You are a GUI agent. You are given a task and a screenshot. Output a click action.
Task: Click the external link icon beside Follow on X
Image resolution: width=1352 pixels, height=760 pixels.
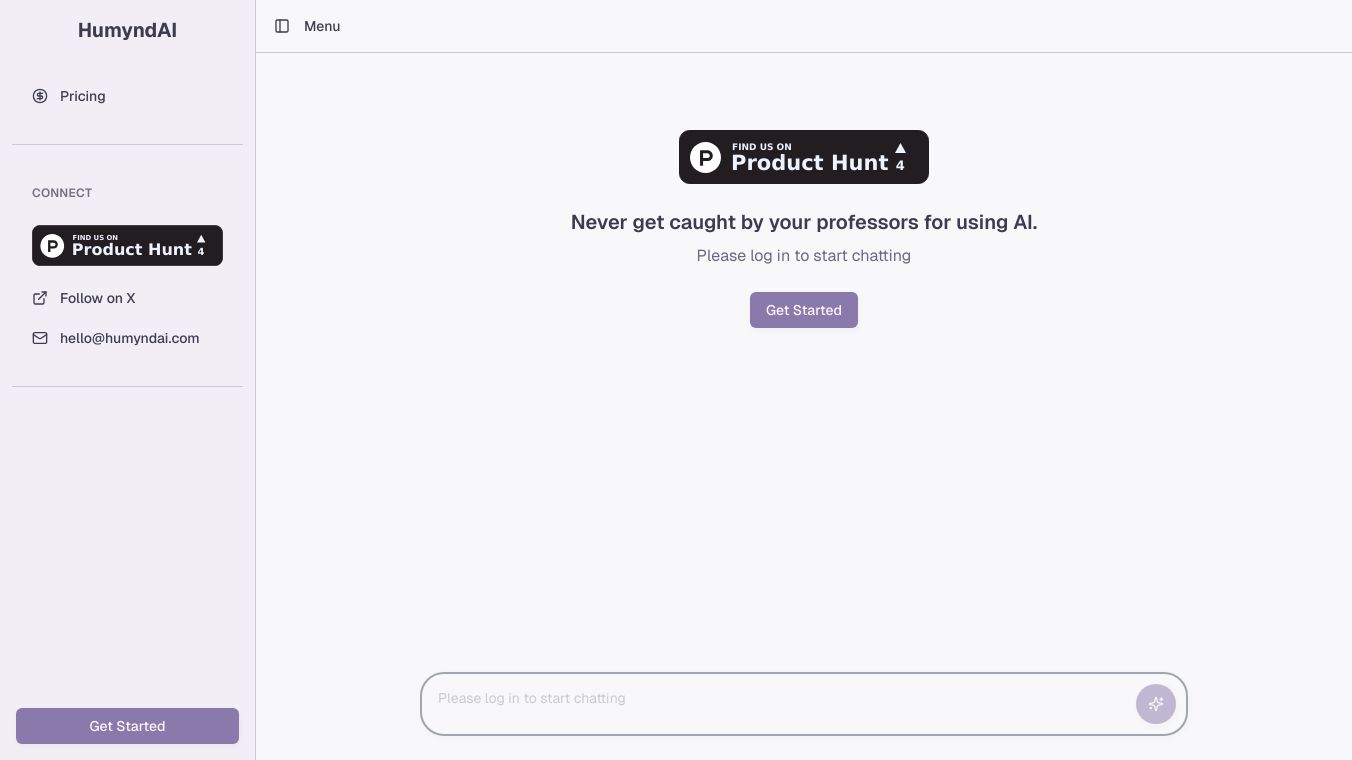(x=40, y=298)
